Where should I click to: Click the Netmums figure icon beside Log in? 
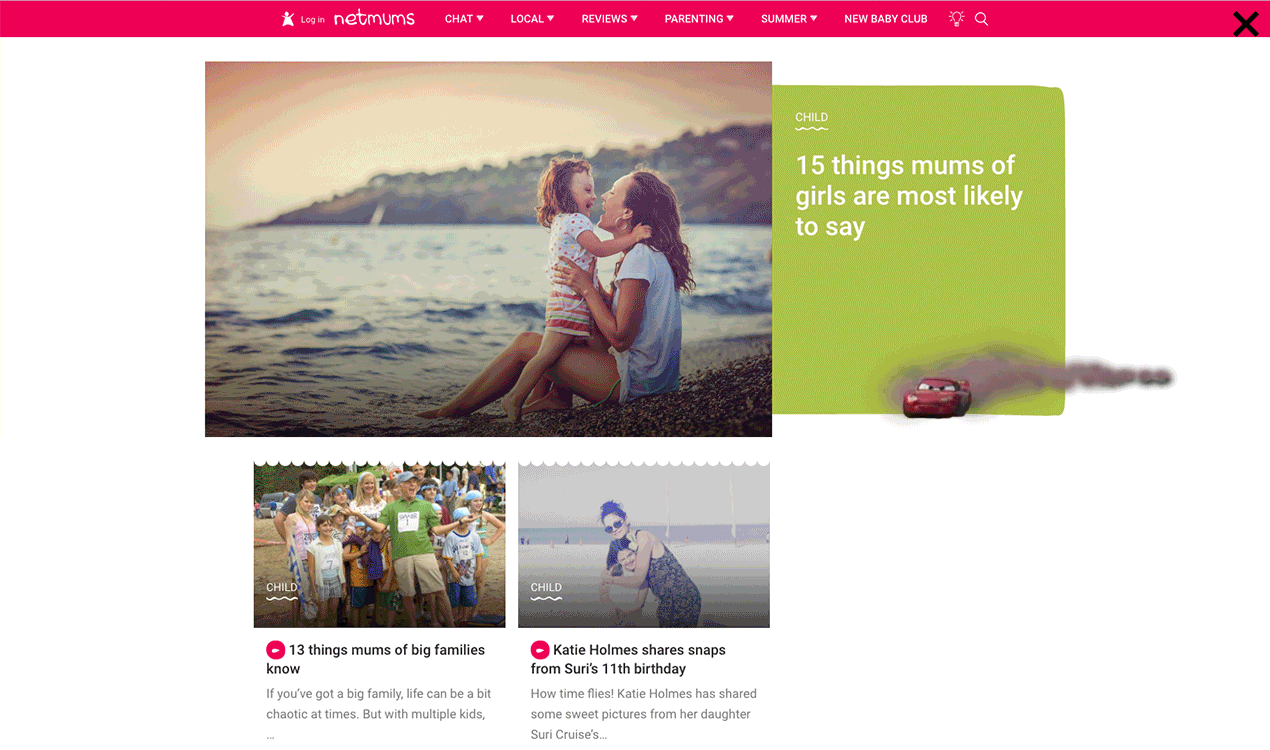tap(288, 19)
